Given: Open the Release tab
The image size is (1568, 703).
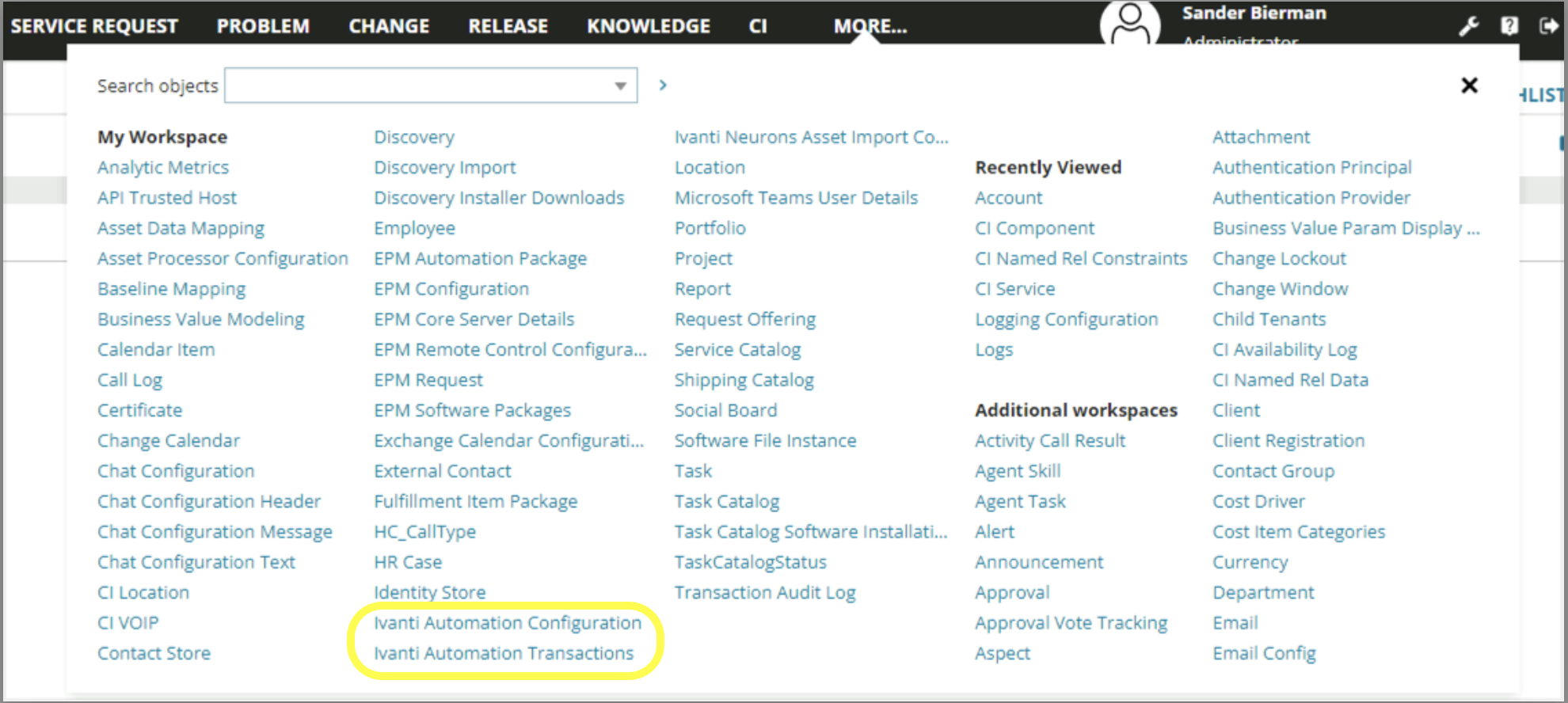Looking at the screenshot, I should pyautogui.click(x=508, y=26).
